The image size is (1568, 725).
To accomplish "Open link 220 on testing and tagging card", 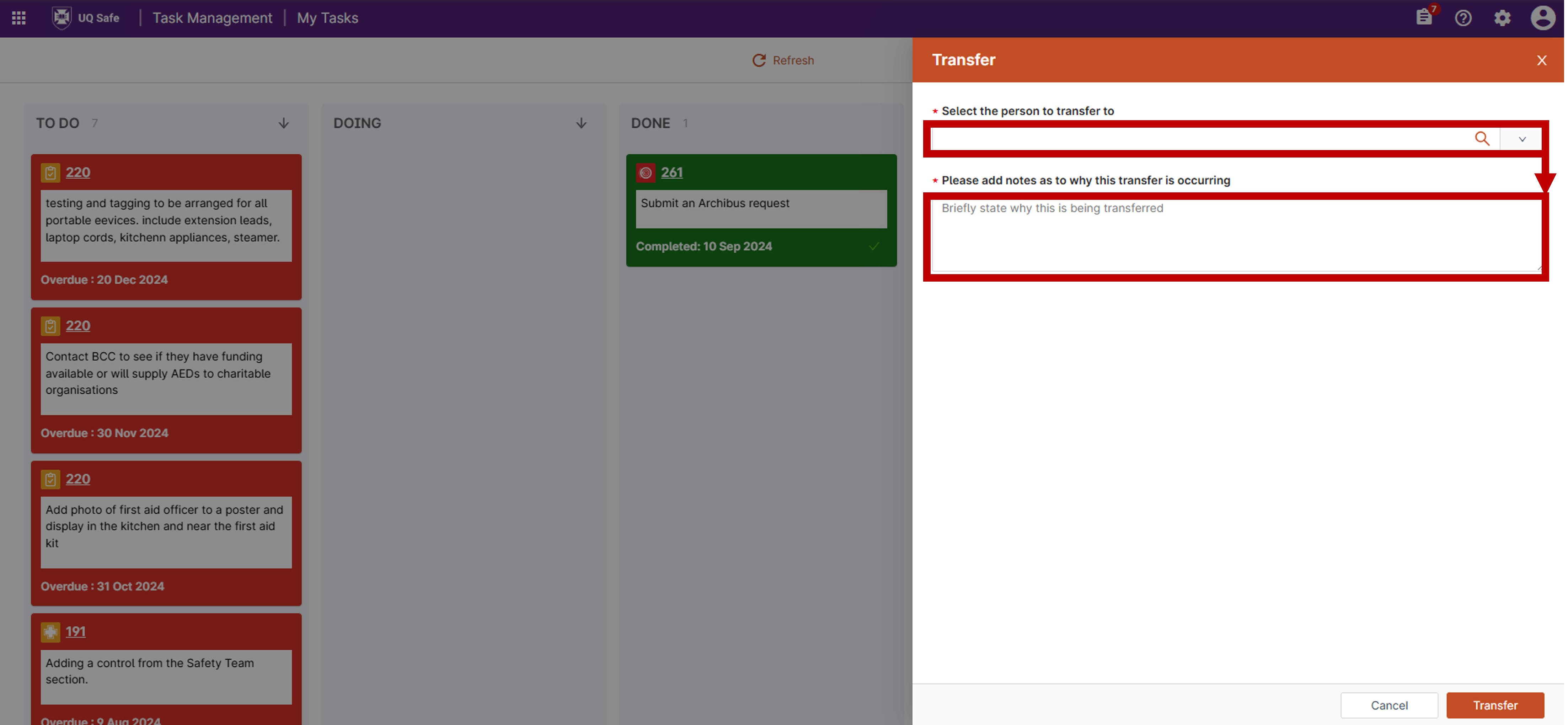I will pyautogui.click(x=78, y=172).
